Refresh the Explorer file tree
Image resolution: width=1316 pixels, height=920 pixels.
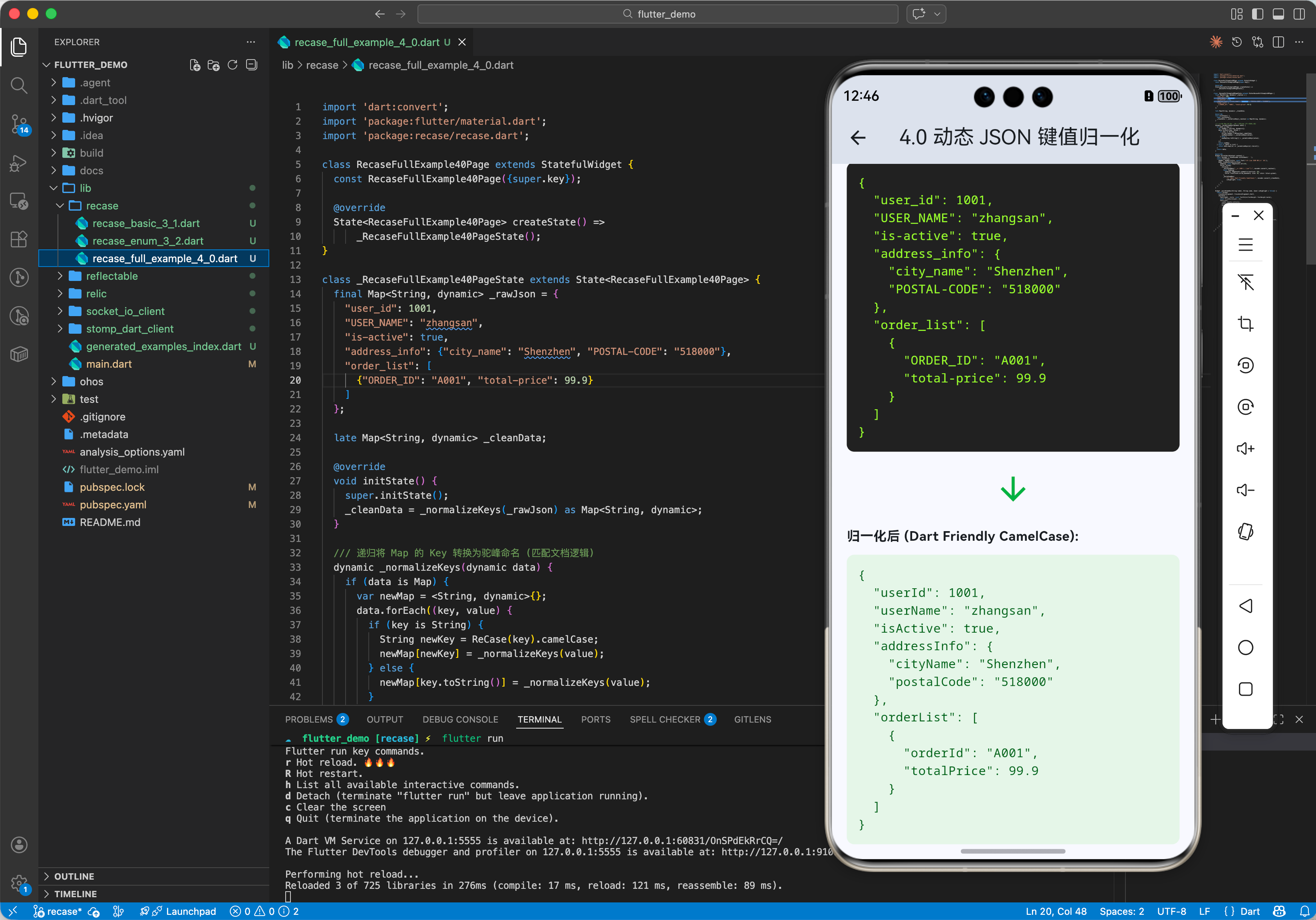pos(232,65)
